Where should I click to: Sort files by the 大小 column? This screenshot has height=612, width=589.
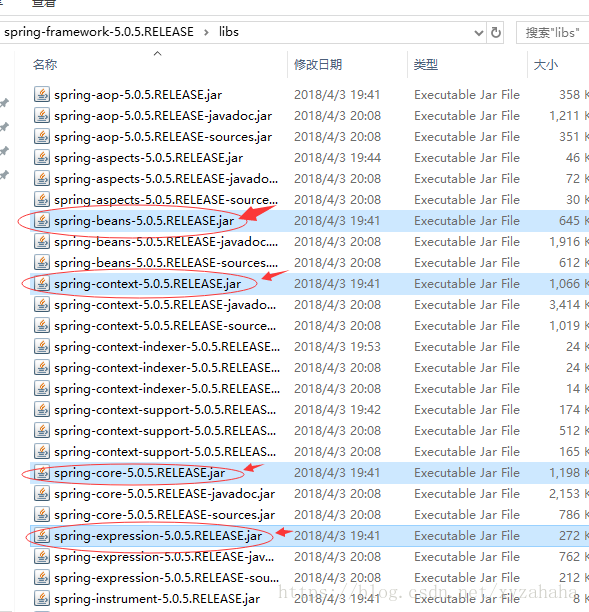tap(546, 64)
